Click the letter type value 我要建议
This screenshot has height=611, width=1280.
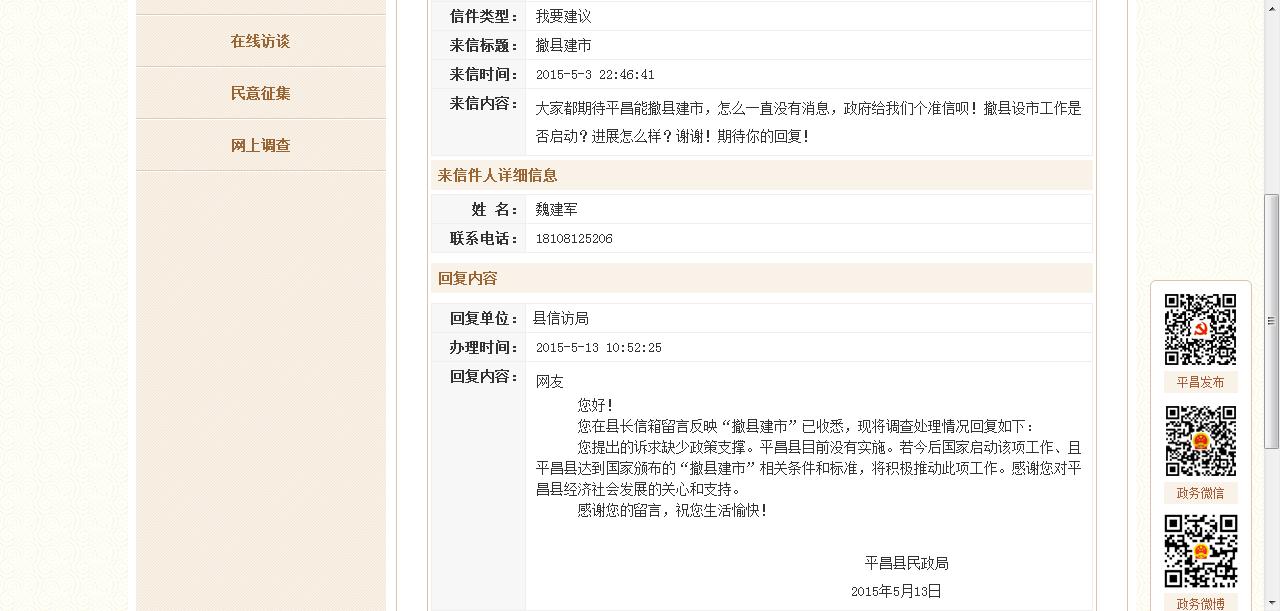(563, 16)
